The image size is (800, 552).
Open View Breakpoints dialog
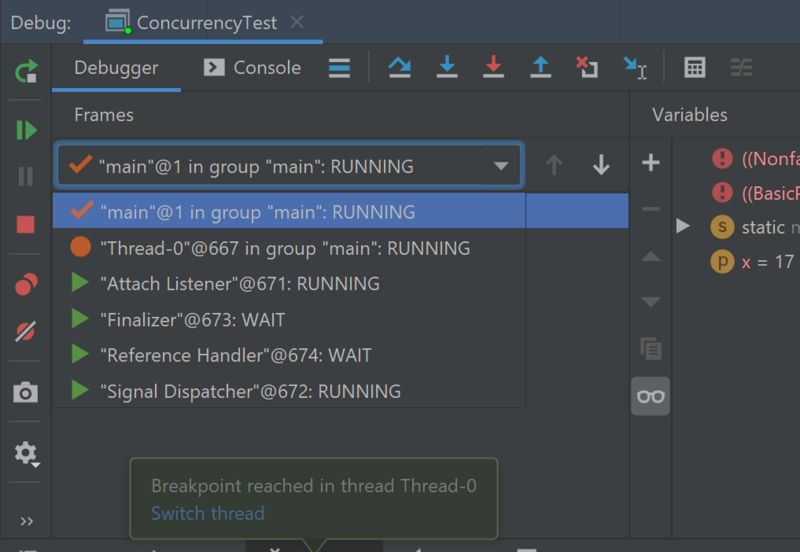26,284
